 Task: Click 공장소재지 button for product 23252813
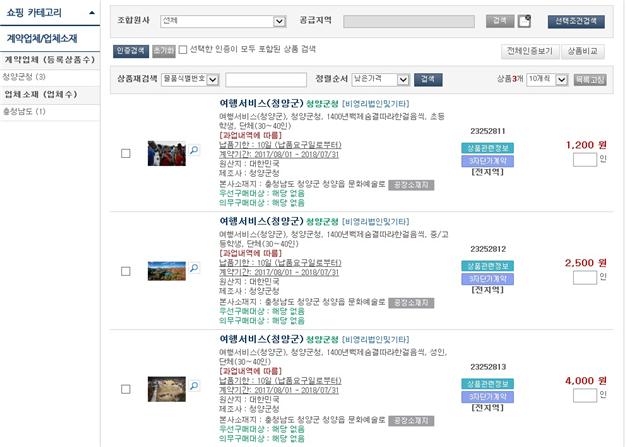coord(411,421)
